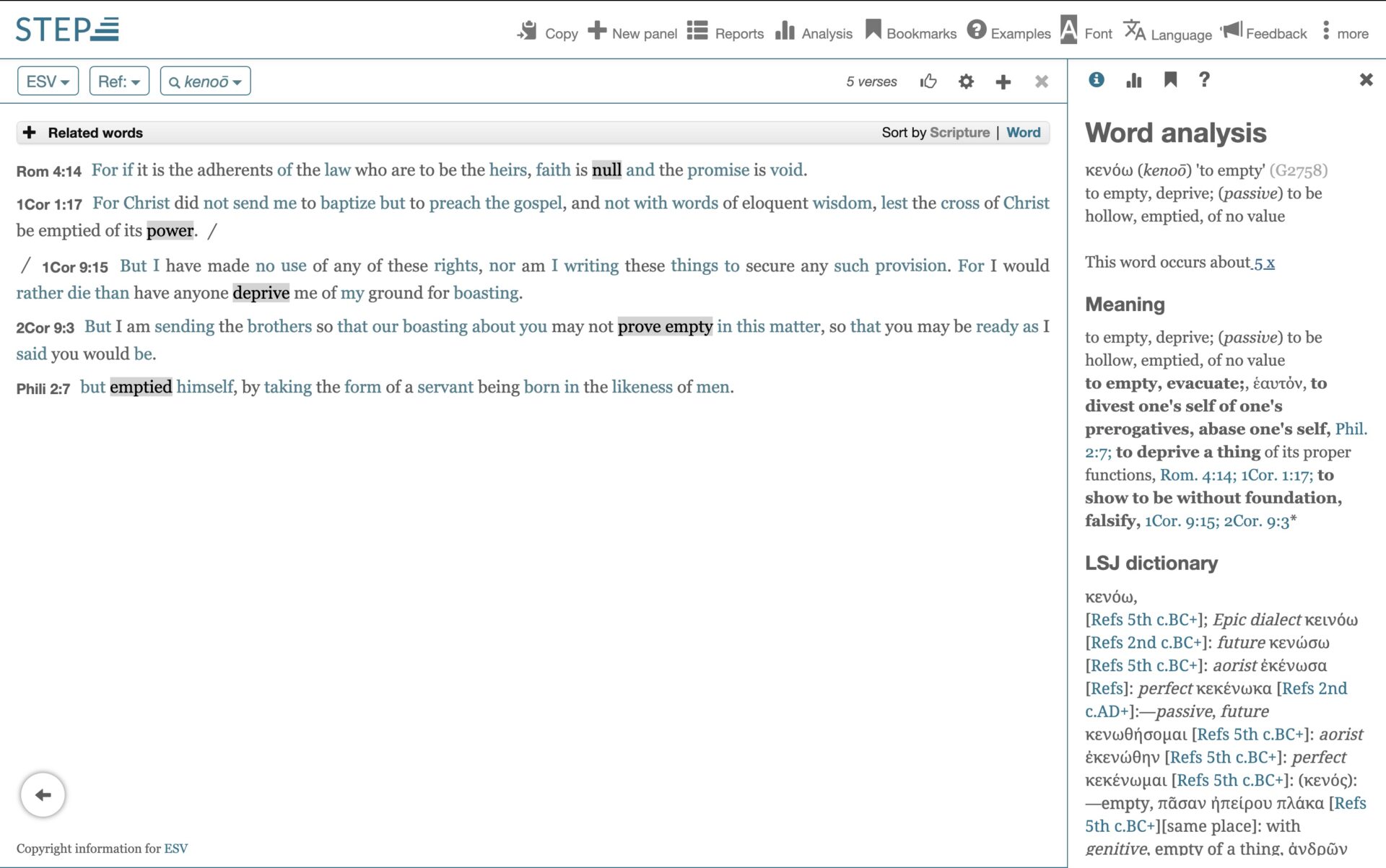Image resolution: width=1386 pixels, height=868 pixels.
Task: View copyright information for ESV
Action: coord(178,848)
